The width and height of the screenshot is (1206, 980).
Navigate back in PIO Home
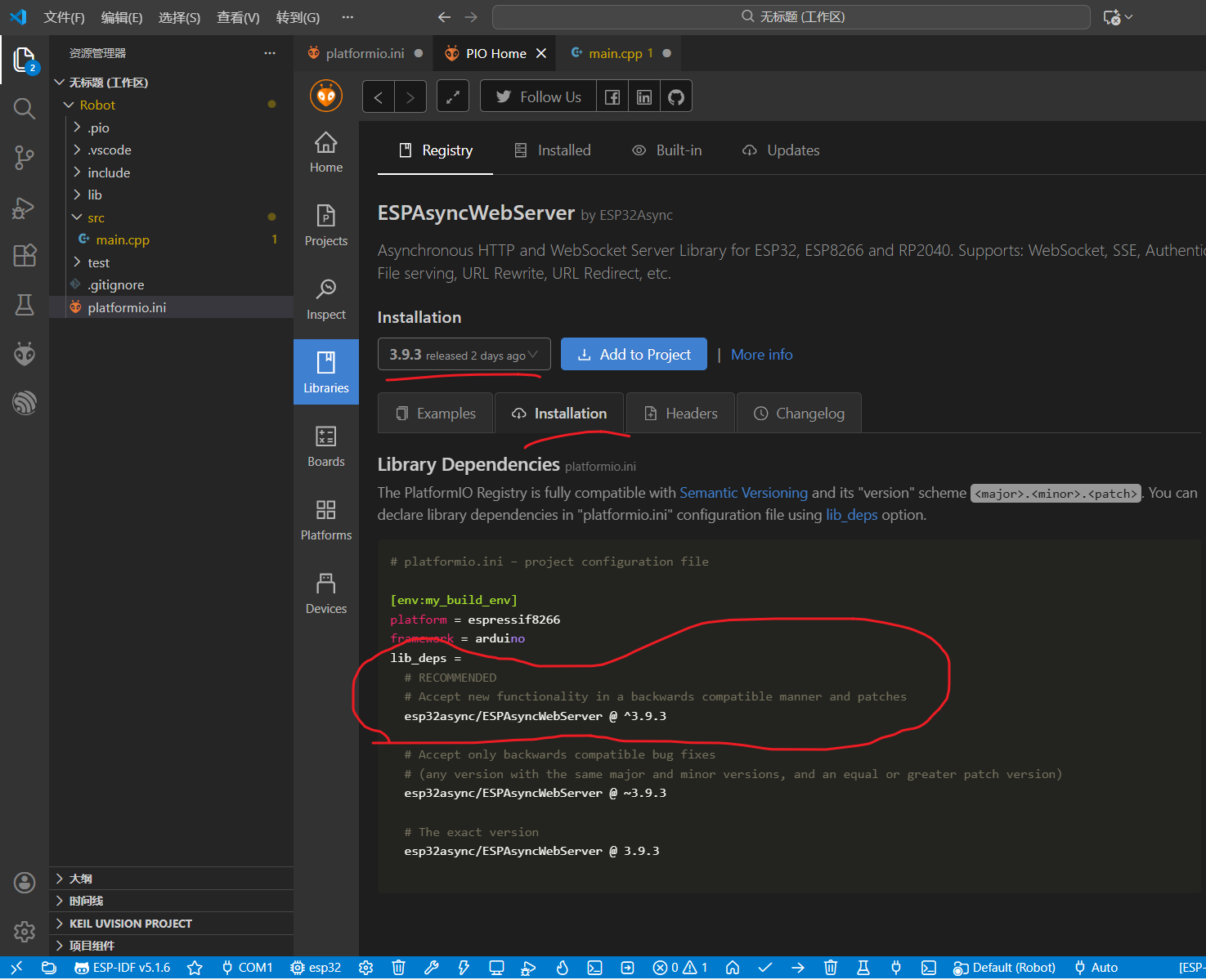379,96
